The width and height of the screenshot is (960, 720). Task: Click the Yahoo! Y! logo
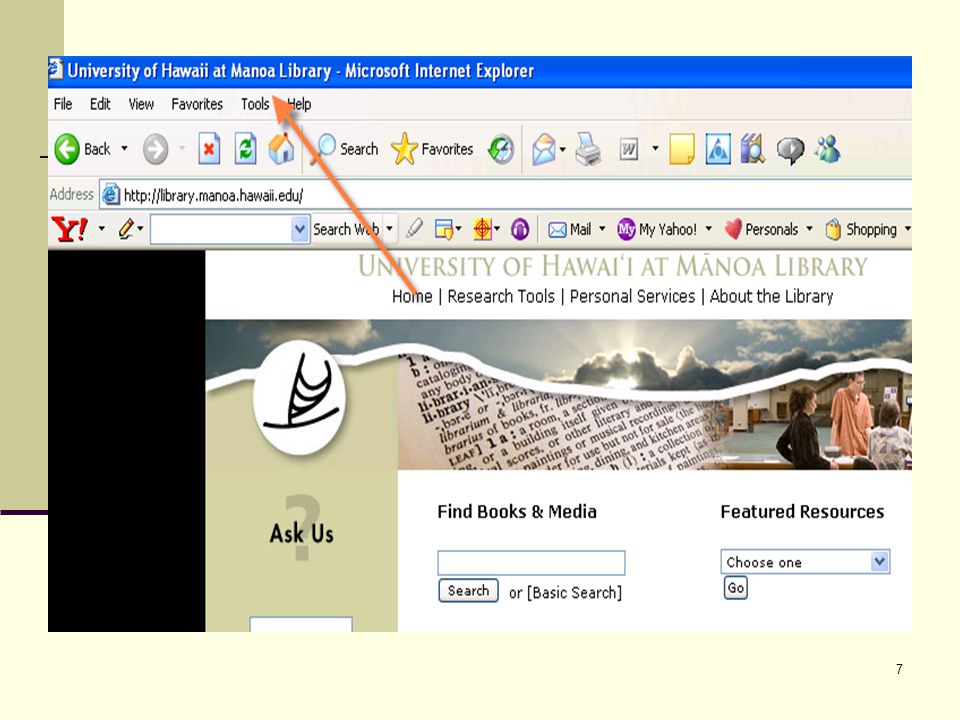pyautogui.click(x=70, y=229)
